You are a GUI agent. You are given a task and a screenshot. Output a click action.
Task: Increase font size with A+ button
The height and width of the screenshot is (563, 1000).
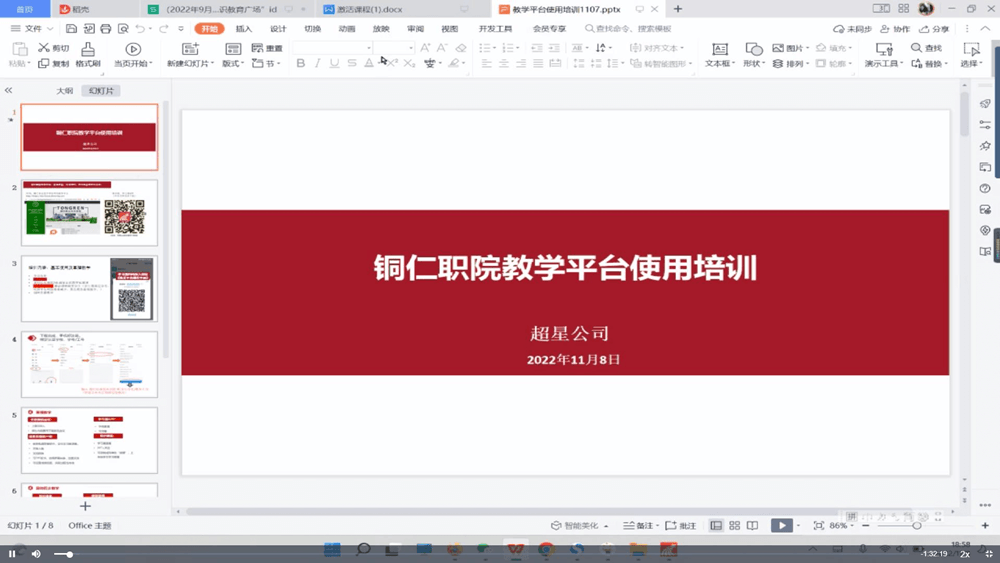coord(425,48)
